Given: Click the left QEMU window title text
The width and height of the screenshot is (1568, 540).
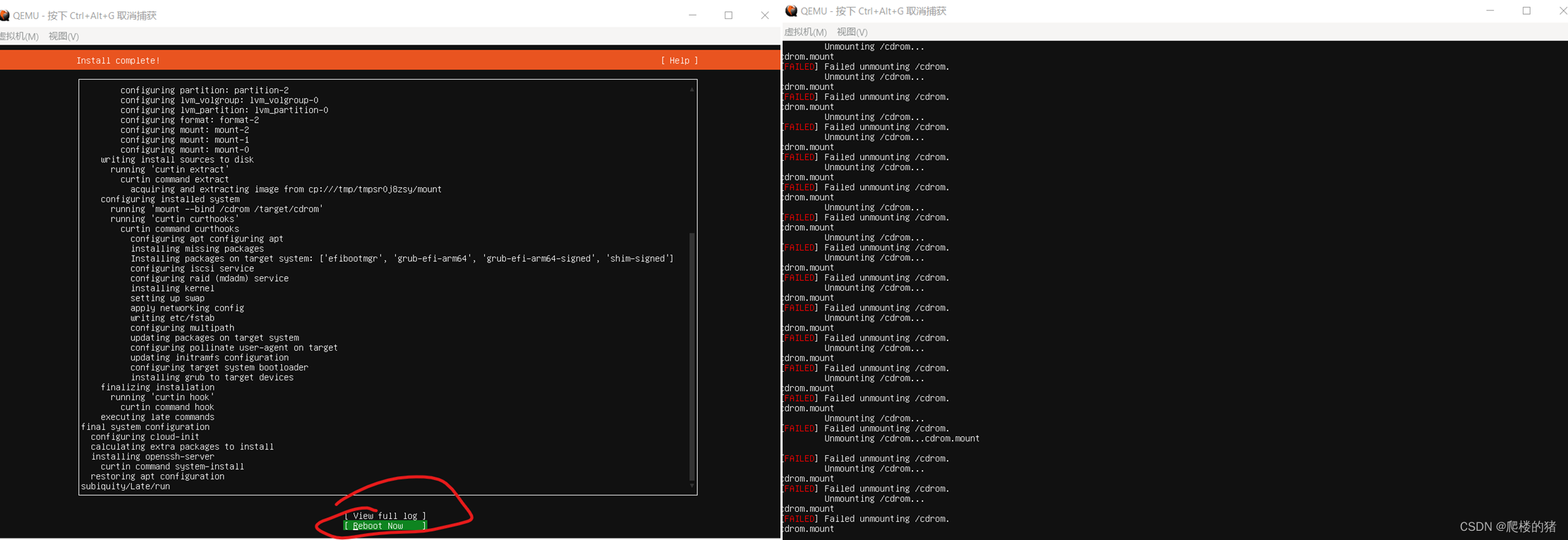Looking at the screenshot, I should [x=85, y=16].
